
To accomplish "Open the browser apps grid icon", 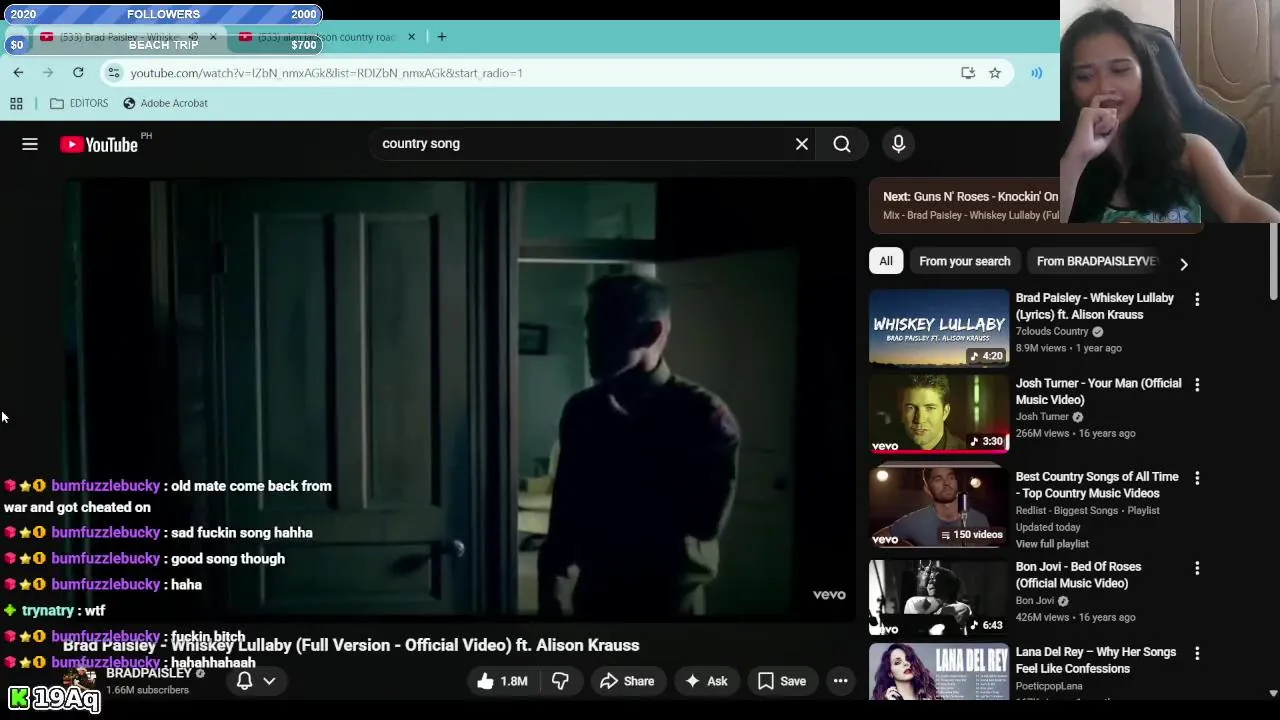I will click(16, 103).
